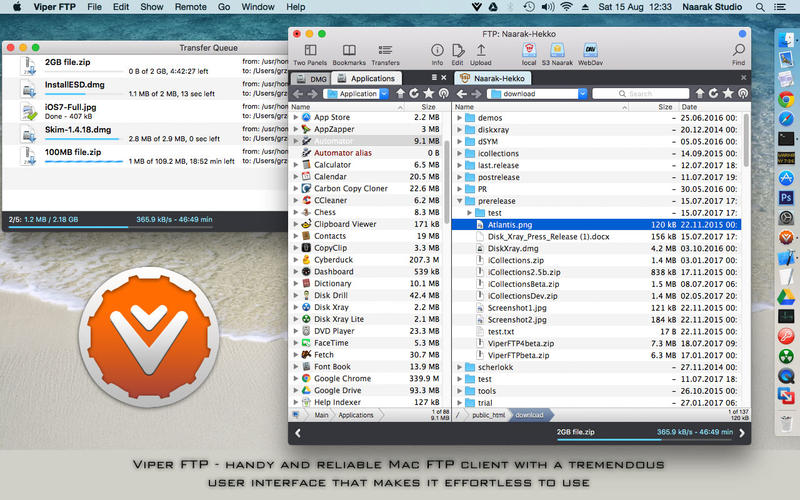800x500 pixels.
Task: Select InstallESD.dmg transfer row
Action: click(x=146, y=89)
